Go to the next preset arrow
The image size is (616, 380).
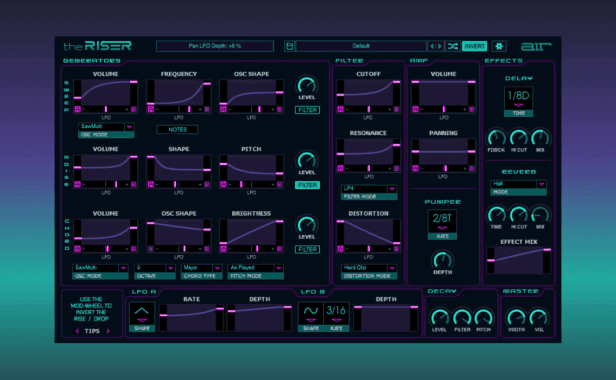pos(440,46)
